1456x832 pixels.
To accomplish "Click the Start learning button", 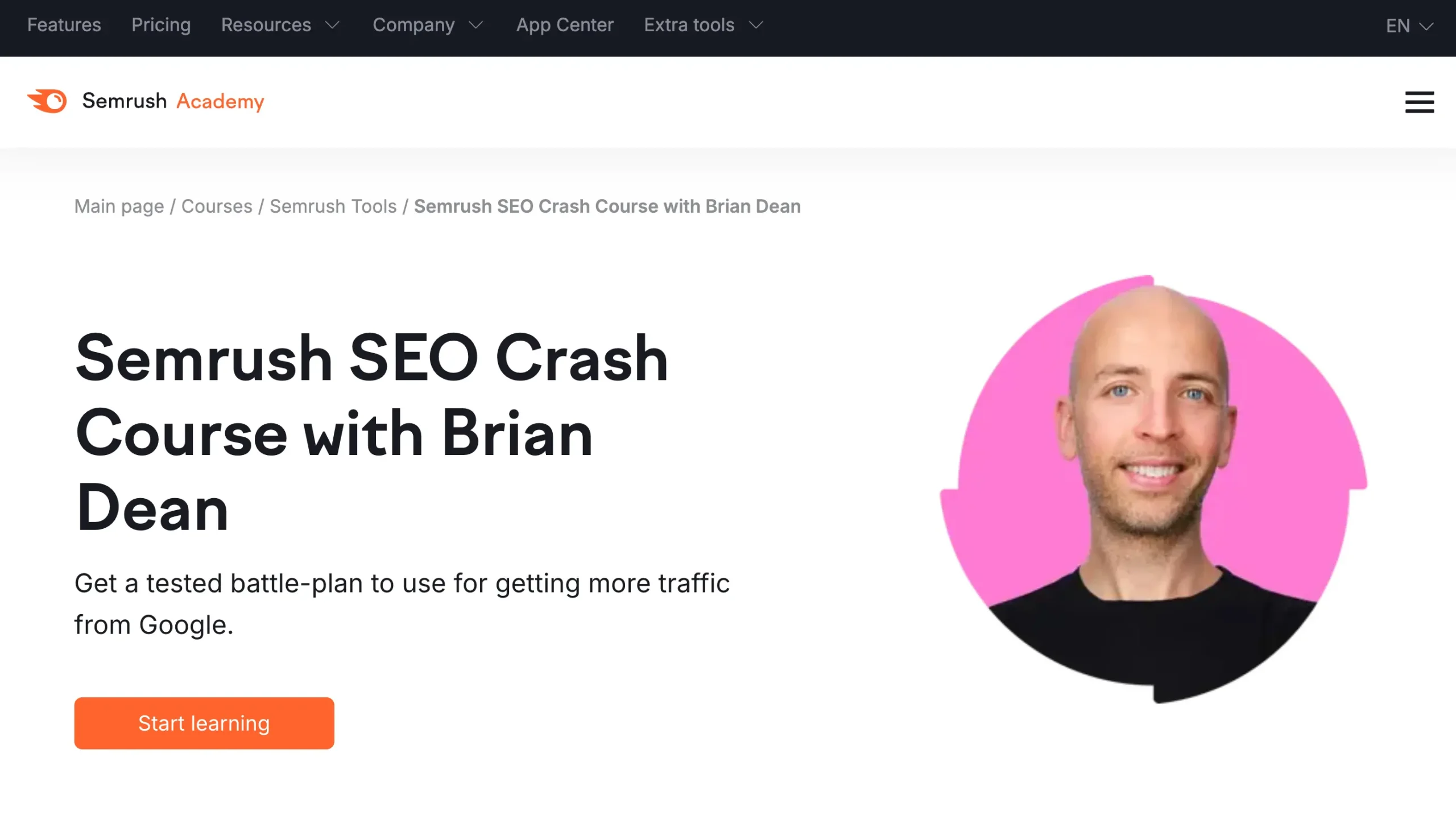I will coord(204,723).
